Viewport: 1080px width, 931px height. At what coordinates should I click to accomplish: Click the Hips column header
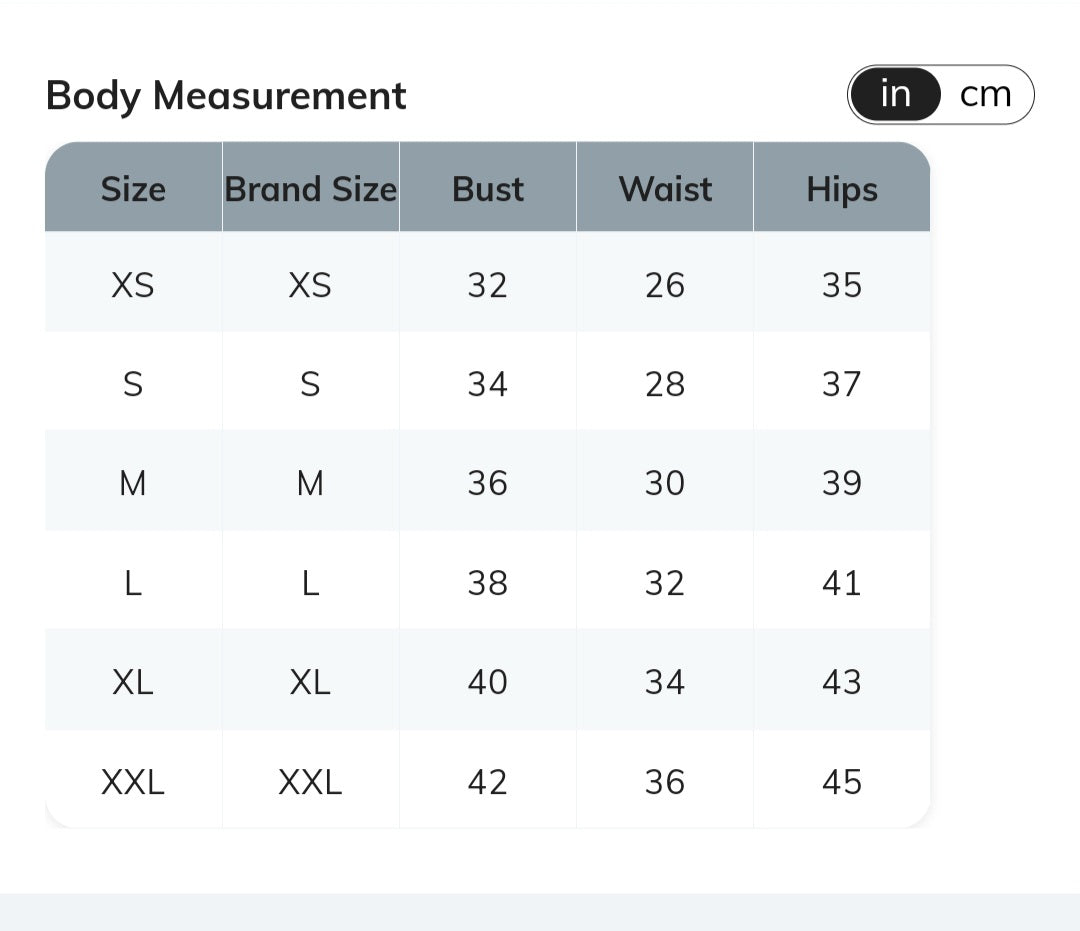pyautogui.click(x=842, y=189)
